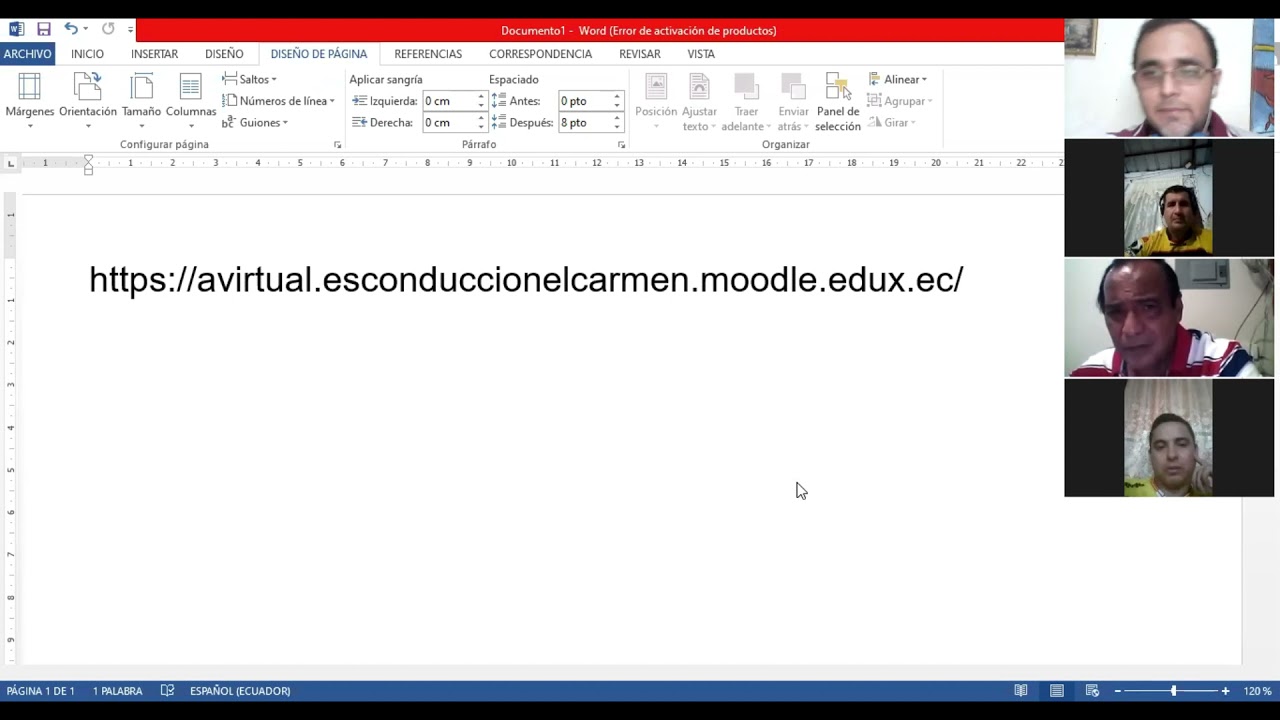The image size is (1280, 720).
Task: Click the Ajustar texto icon
Action: 699,100
